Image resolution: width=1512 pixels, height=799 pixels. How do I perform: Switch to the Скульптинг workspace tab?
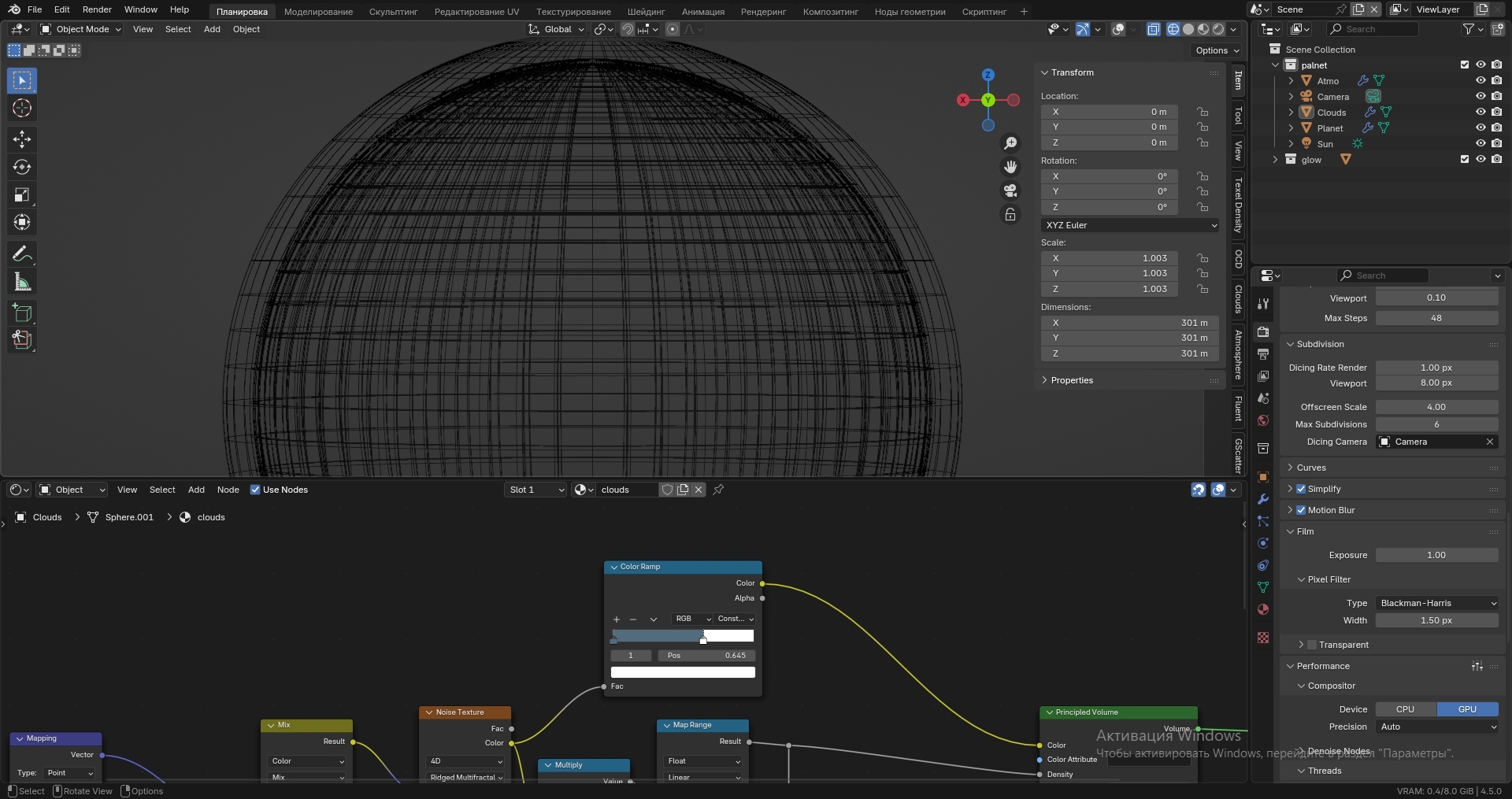click(x=393, y=12)
